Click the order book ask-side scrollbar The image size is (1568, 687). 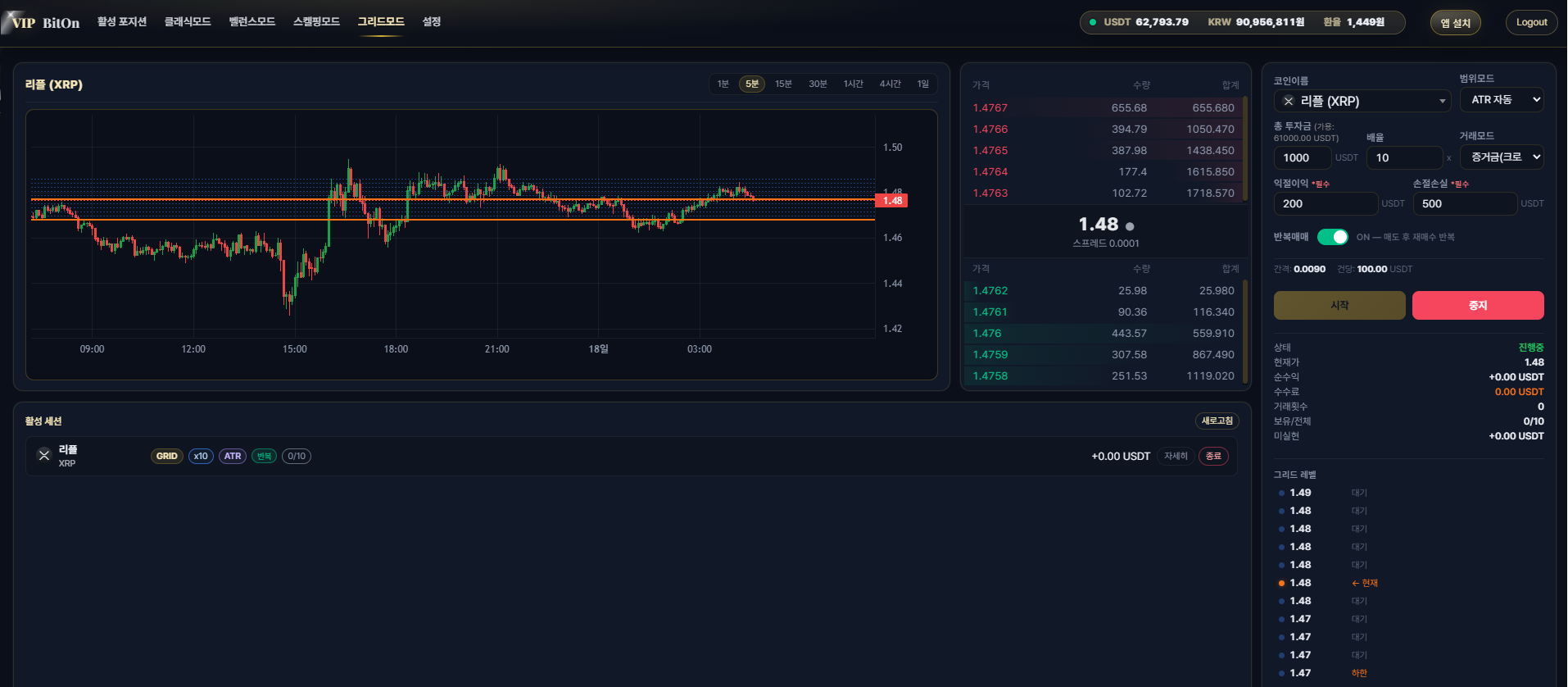tap(1245, 148)
